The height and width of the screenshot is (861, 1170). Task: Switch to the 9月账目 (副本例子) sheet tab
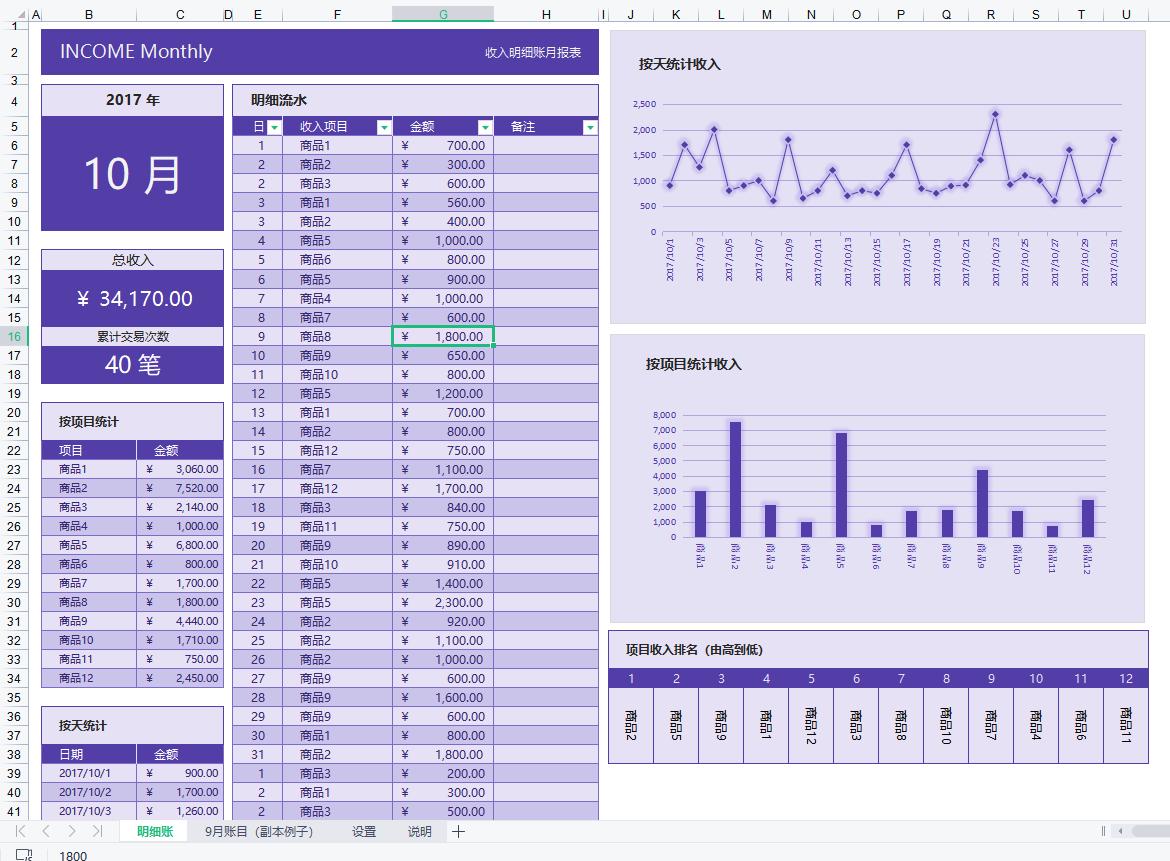coord(259,832)
